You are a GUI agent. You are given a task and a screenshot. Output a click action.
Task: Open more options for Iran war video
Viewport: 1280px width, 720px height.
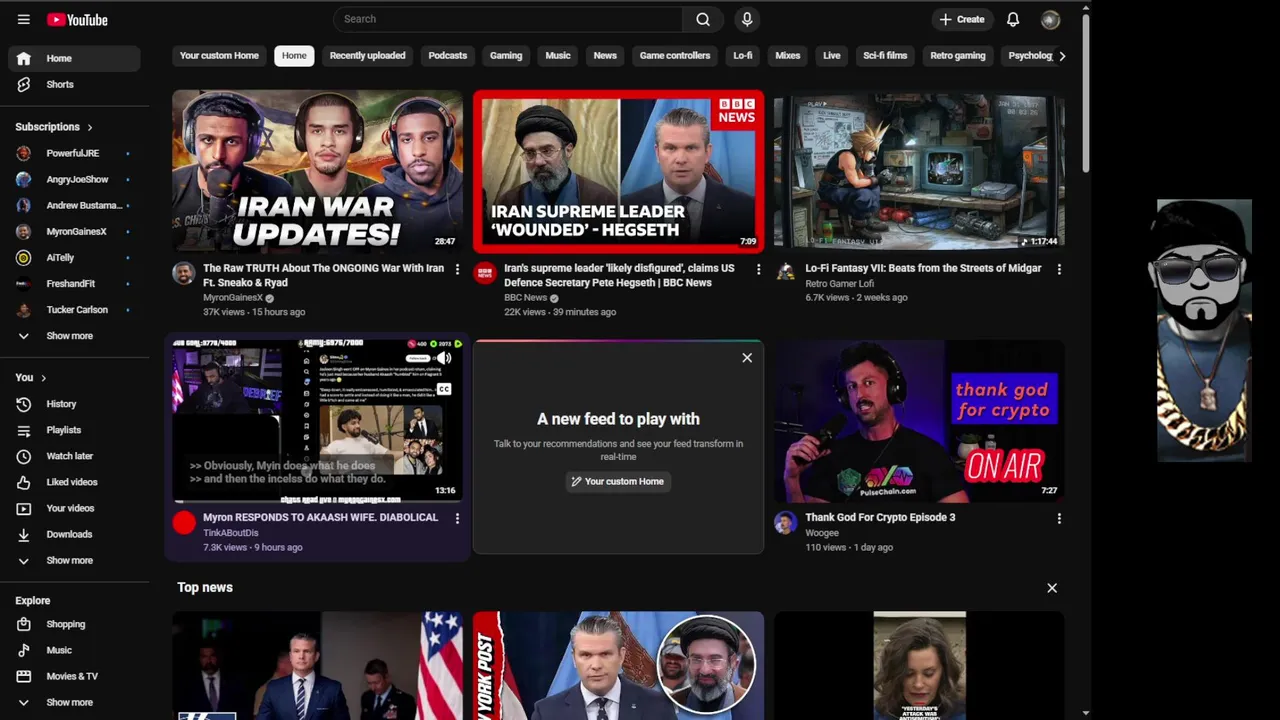coord(457,269)
